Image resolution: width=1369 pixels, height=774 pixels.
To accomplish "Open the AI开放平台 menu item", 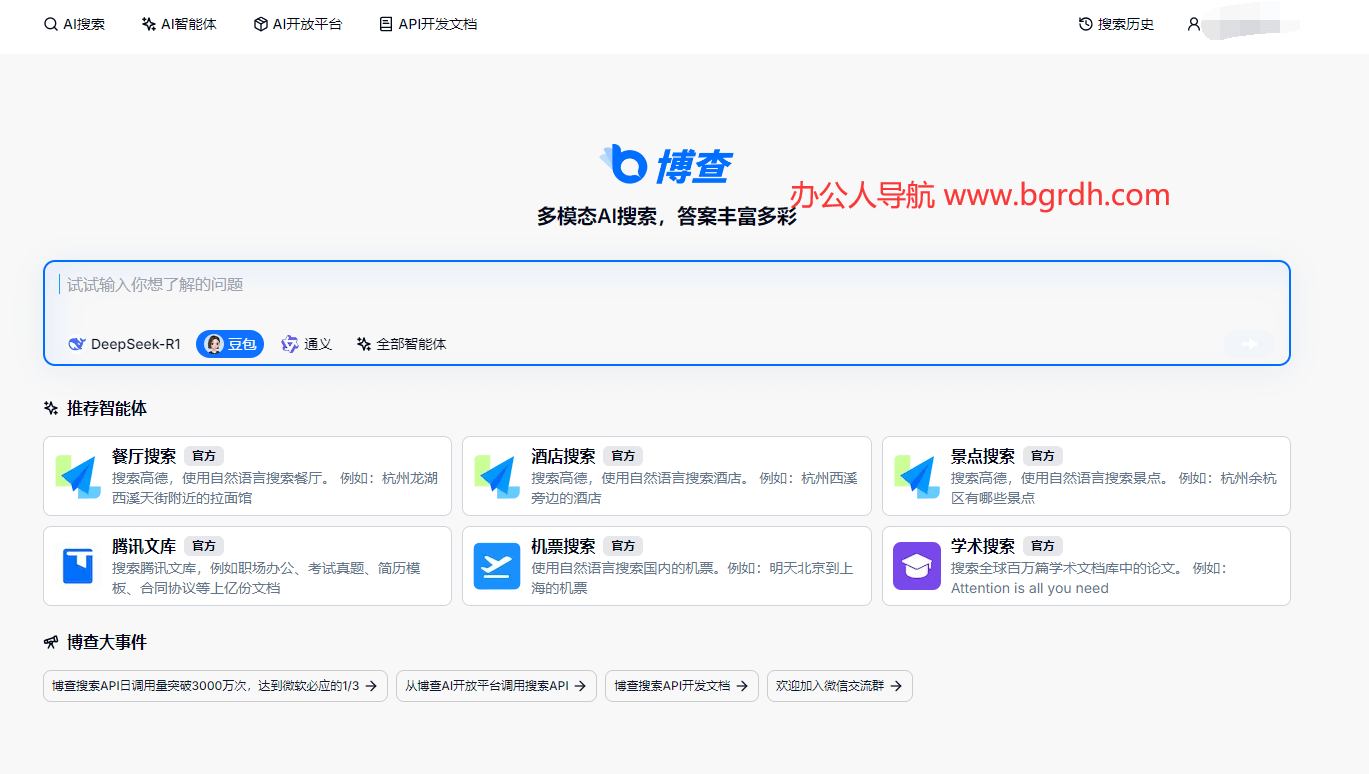I will (297, 23).
